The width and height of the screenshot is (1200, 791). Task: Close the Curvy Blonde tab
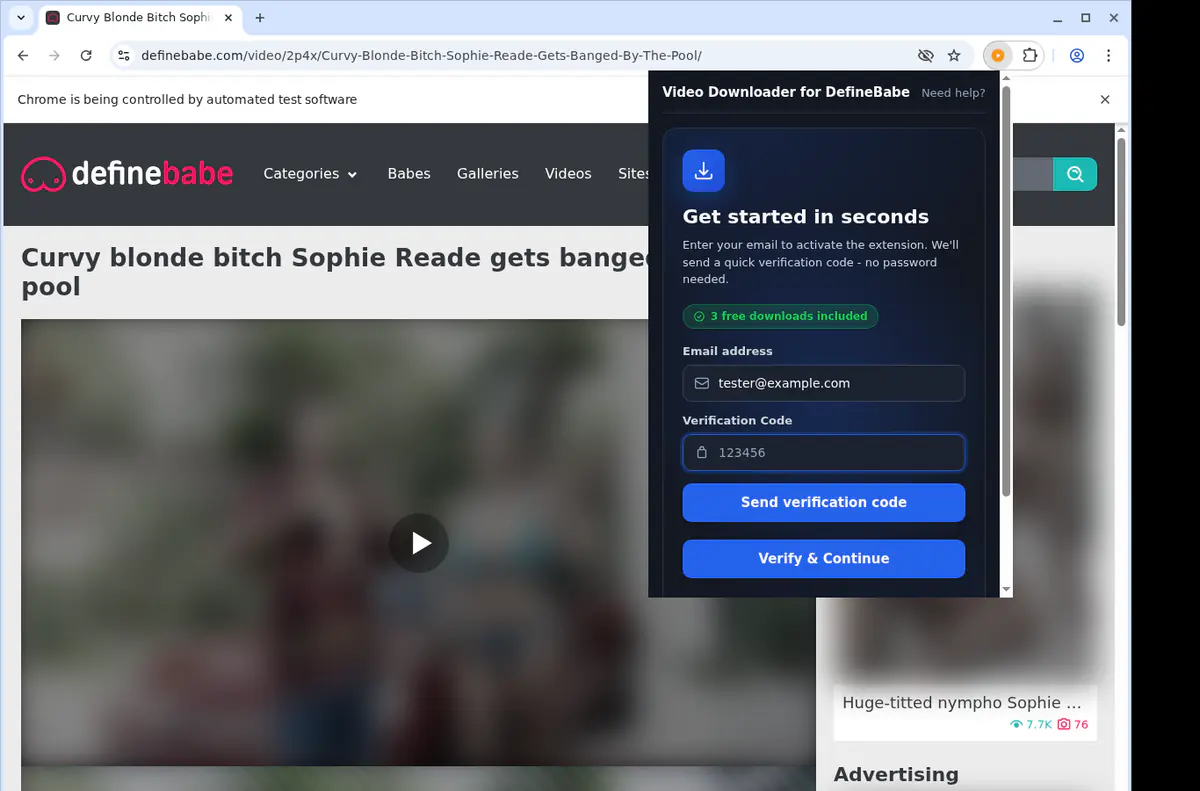(229, 18)
